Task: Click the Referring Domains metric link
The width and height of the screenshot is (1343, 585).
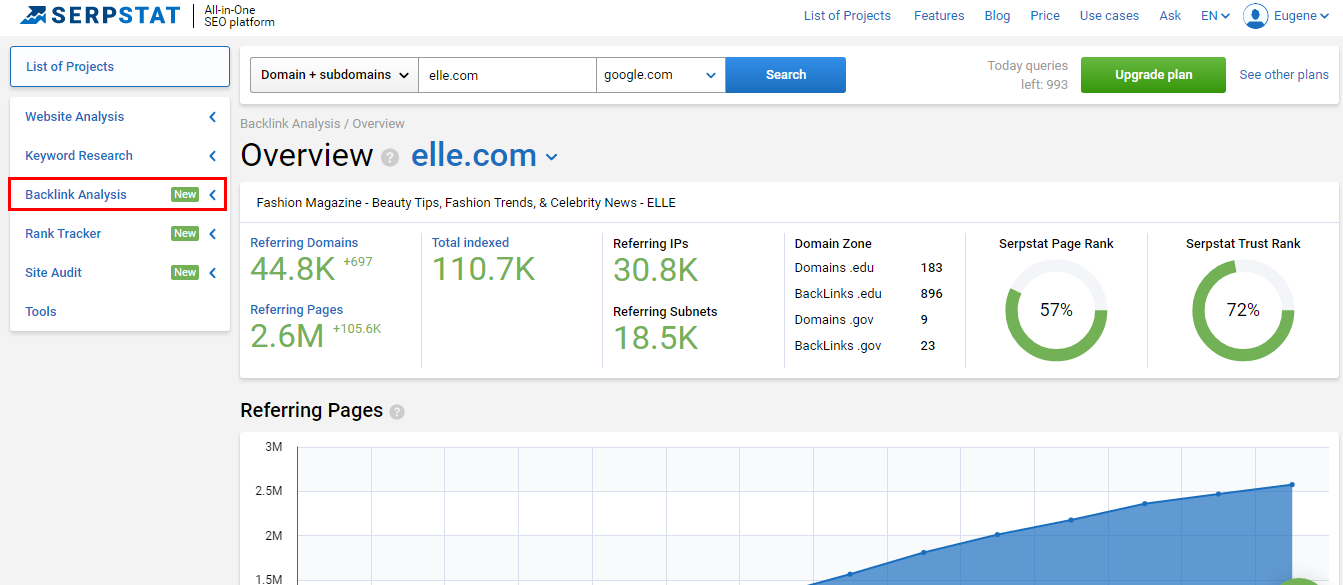Action: 304,243
